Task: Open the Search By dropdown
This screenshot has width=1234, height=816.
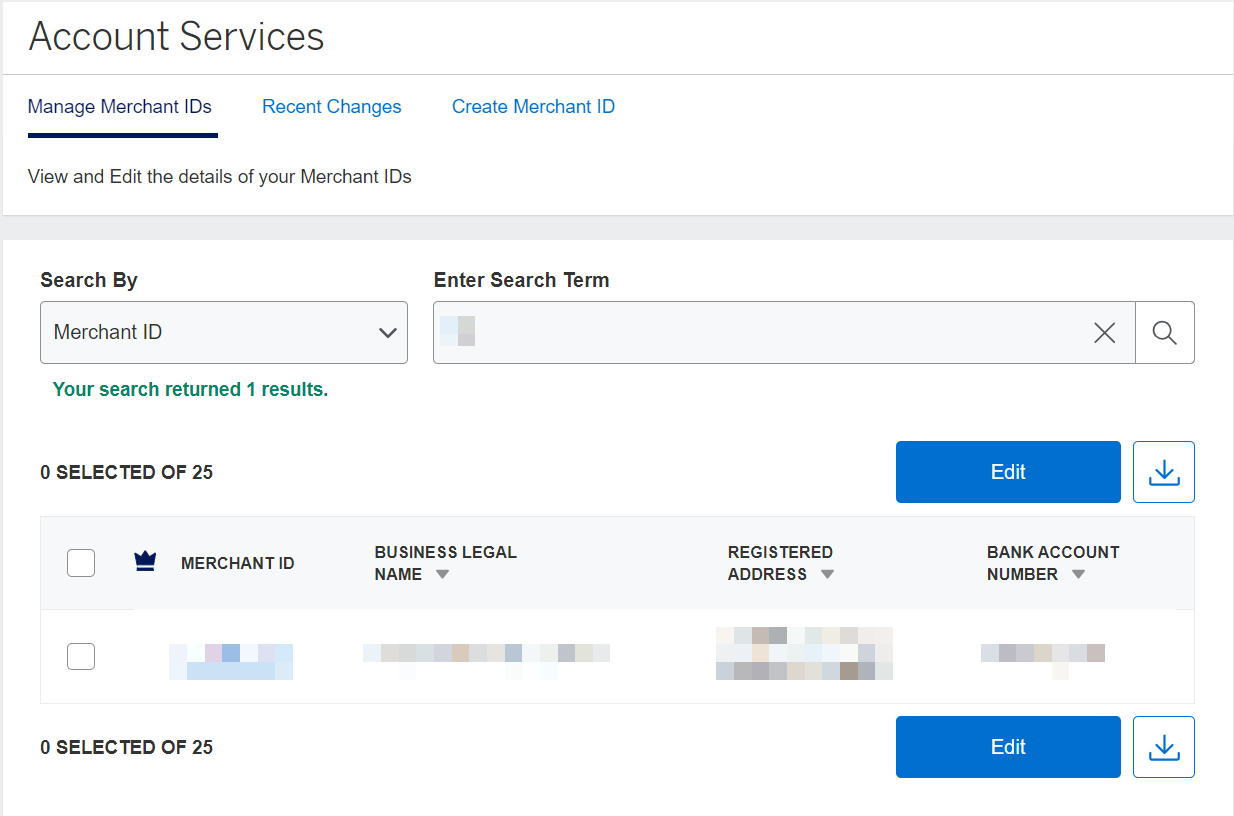Action: coord(223,332)
